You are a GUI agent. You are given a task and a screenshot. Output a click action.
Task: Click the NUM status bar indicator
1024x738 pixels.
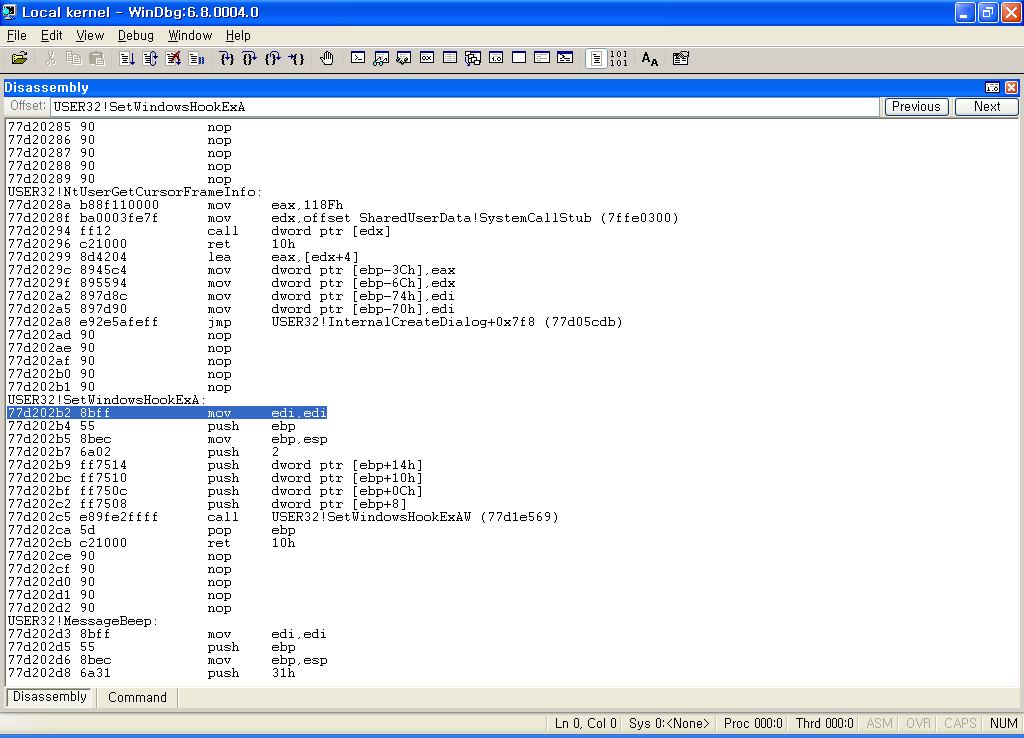(1004, 723)
